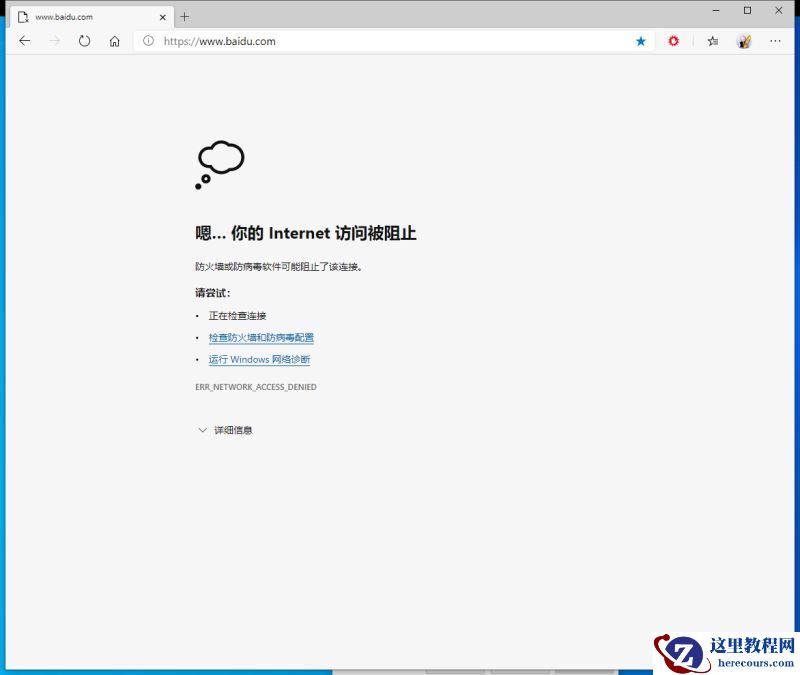This screenshot has width=800, height=675.
Task: Click the Refresh icon to reload the page
Action: [85, 41]
